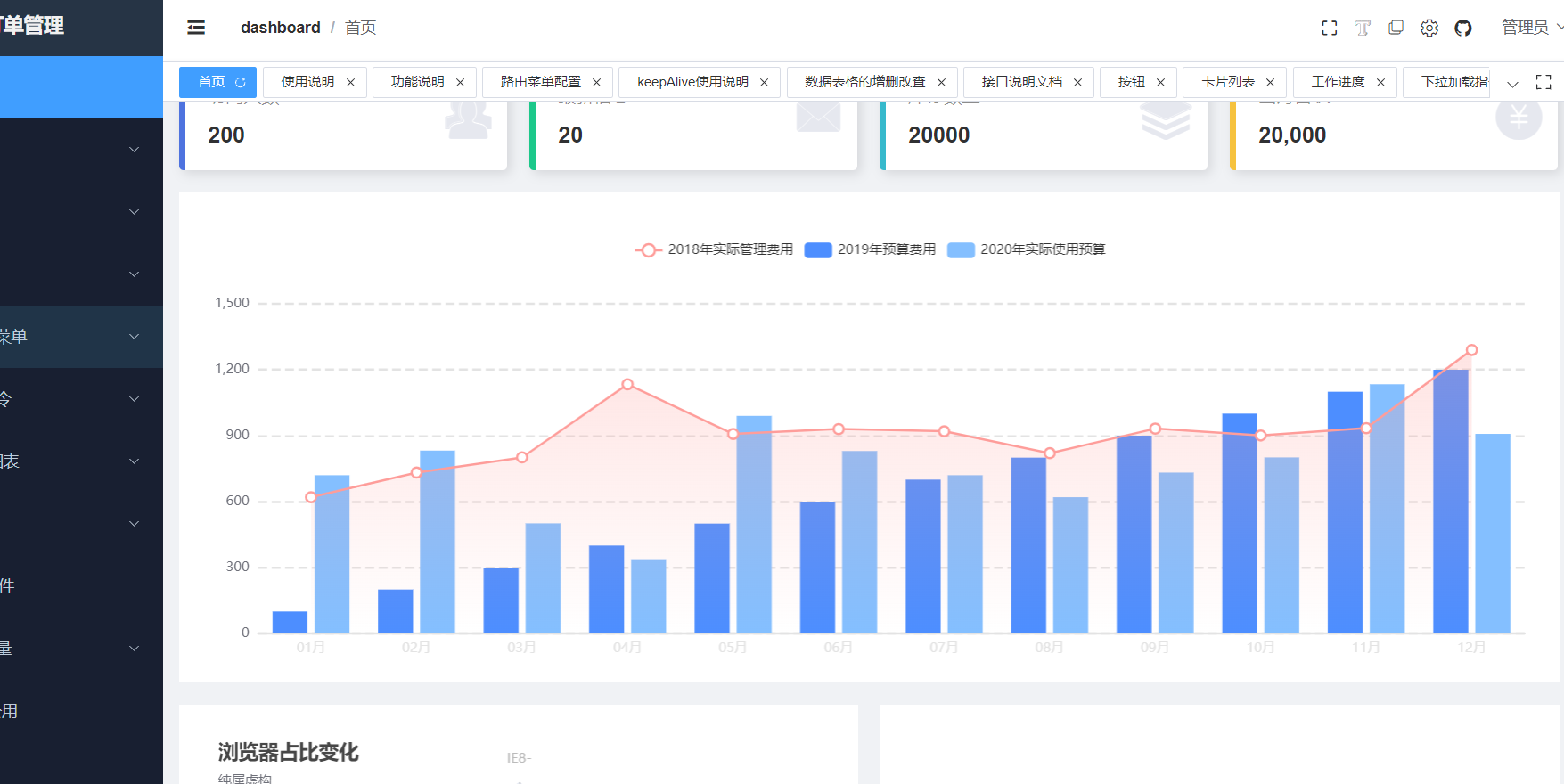The image size is (1564, 784).
Task: Refresh the 首页 tab via reload icon
Action: (241, 82)
